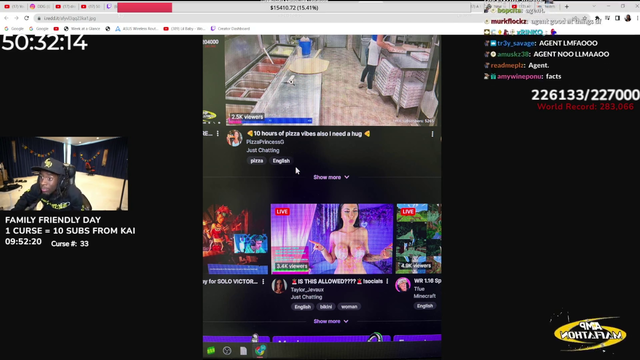
Task: Open a new tab with the plus button
Action: (x=567, y=7)
